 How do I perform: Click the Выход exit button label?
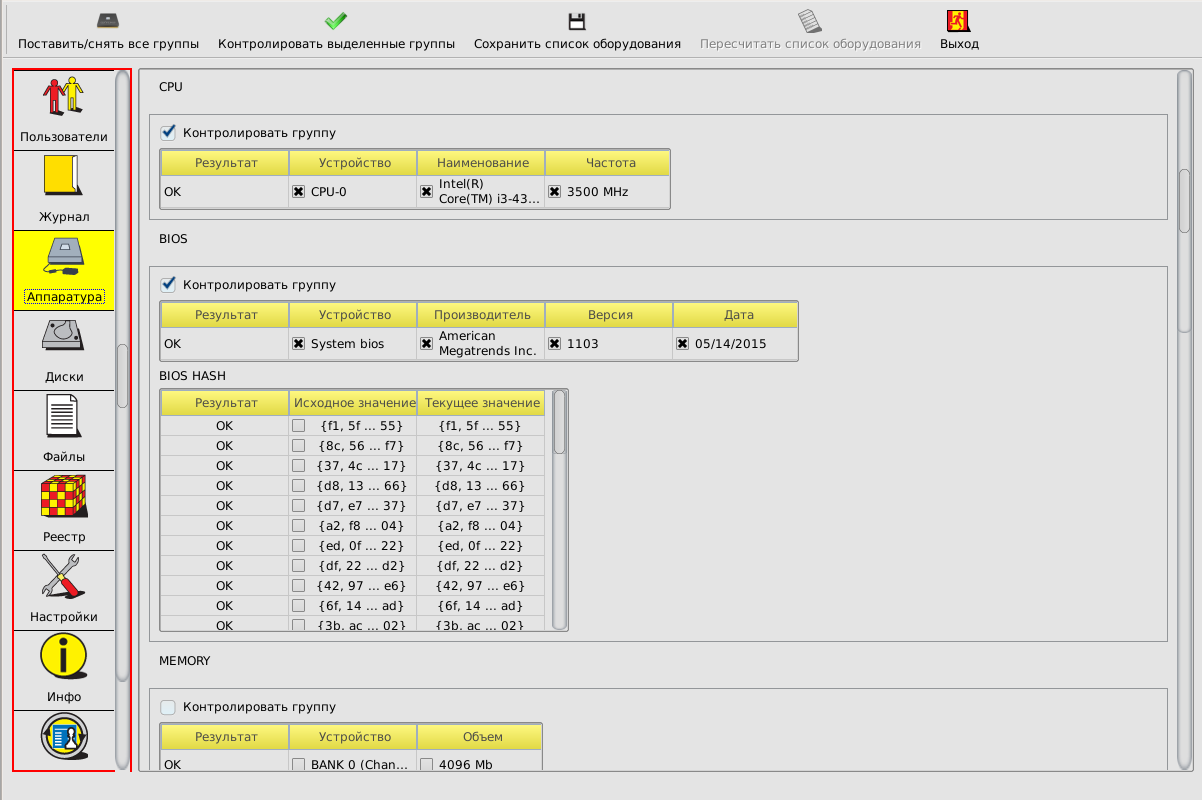(x=959, y=44)
